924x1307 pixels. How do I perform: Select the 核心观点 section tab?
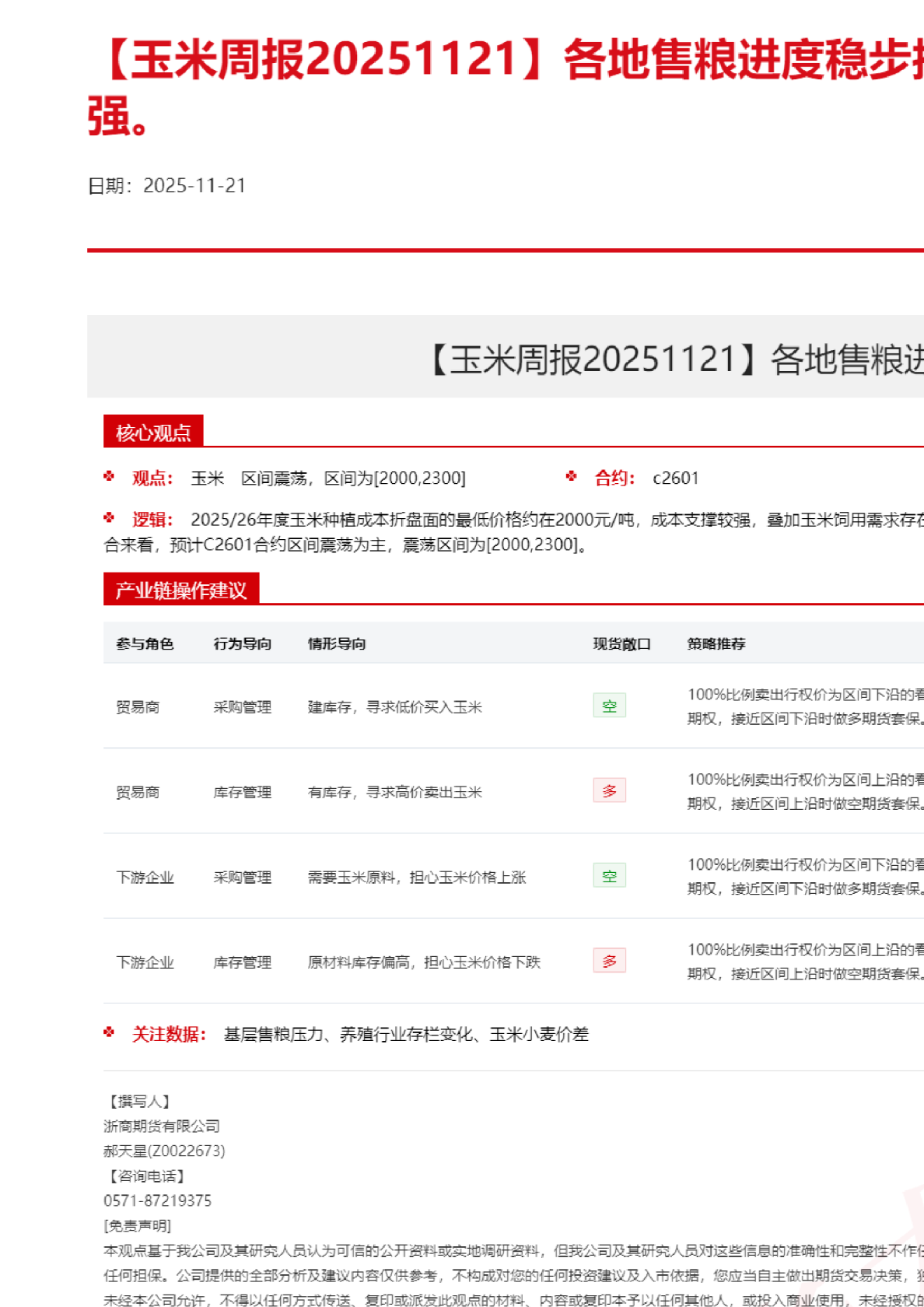pyautogui.click(x=153, y=432)
